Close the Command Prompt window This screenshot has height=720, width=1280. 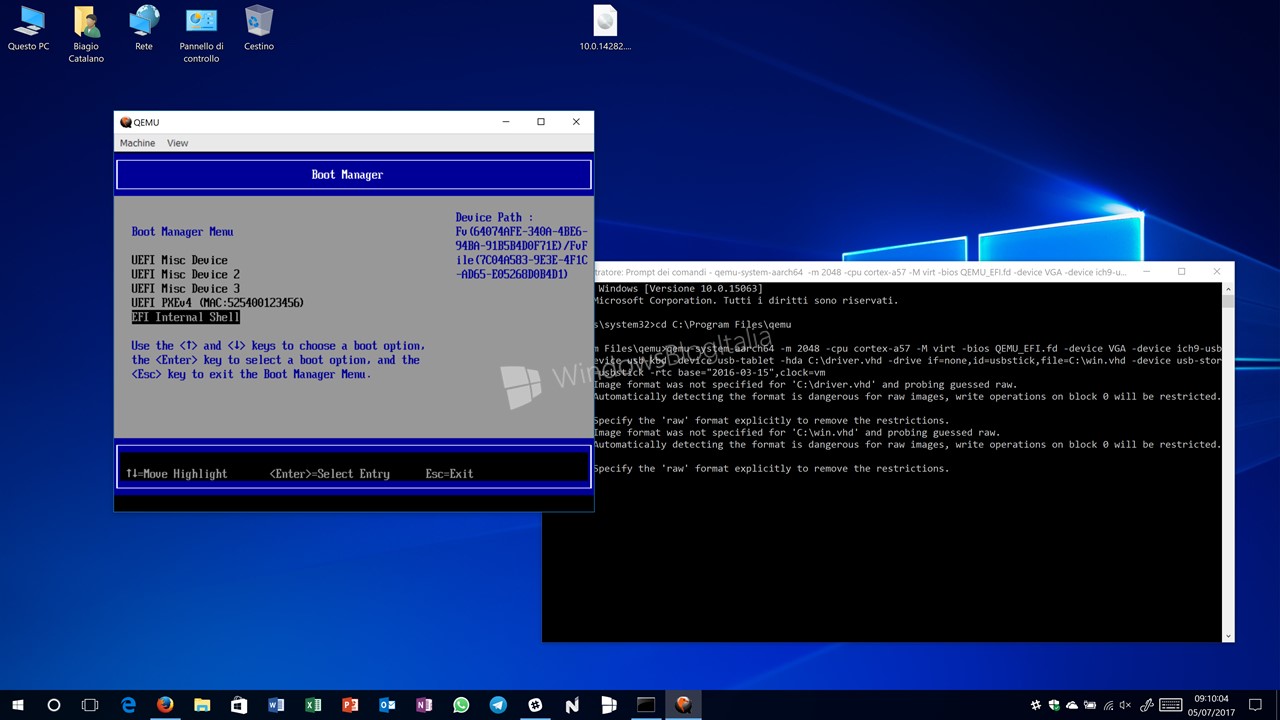click(1216, 271)
